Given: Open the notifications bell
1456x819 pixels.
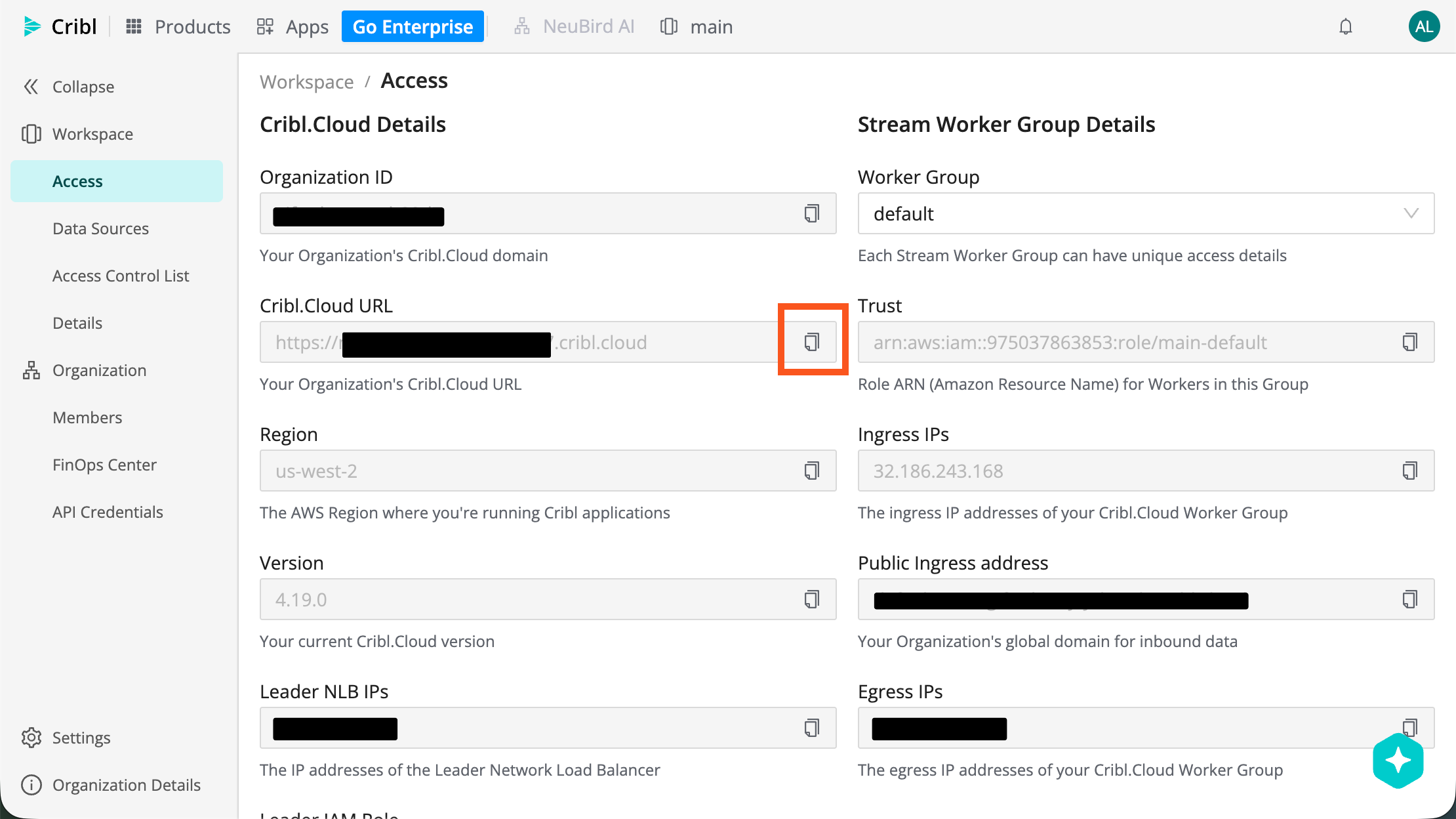Looking at the screenshot, I should point(1346,27).
